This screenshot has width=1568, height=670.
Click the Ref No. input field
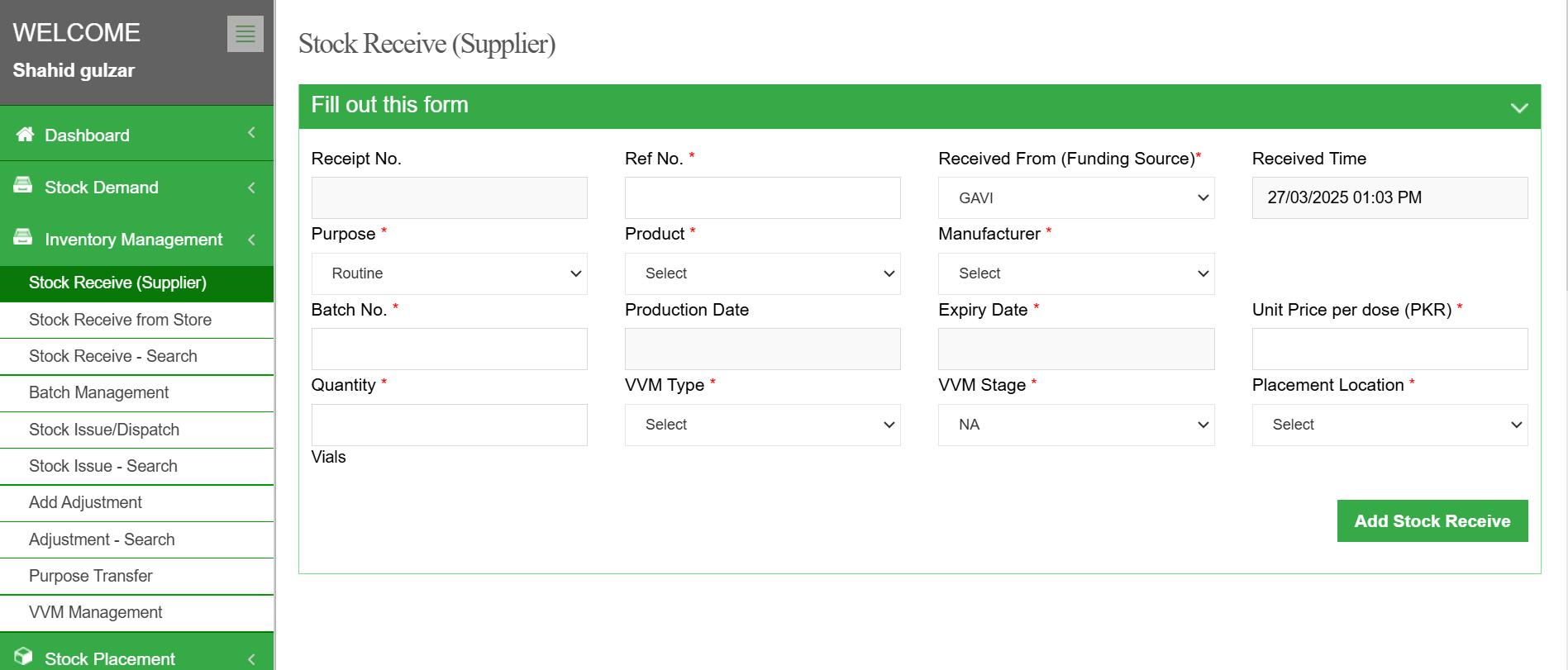[x=762, y=198]
